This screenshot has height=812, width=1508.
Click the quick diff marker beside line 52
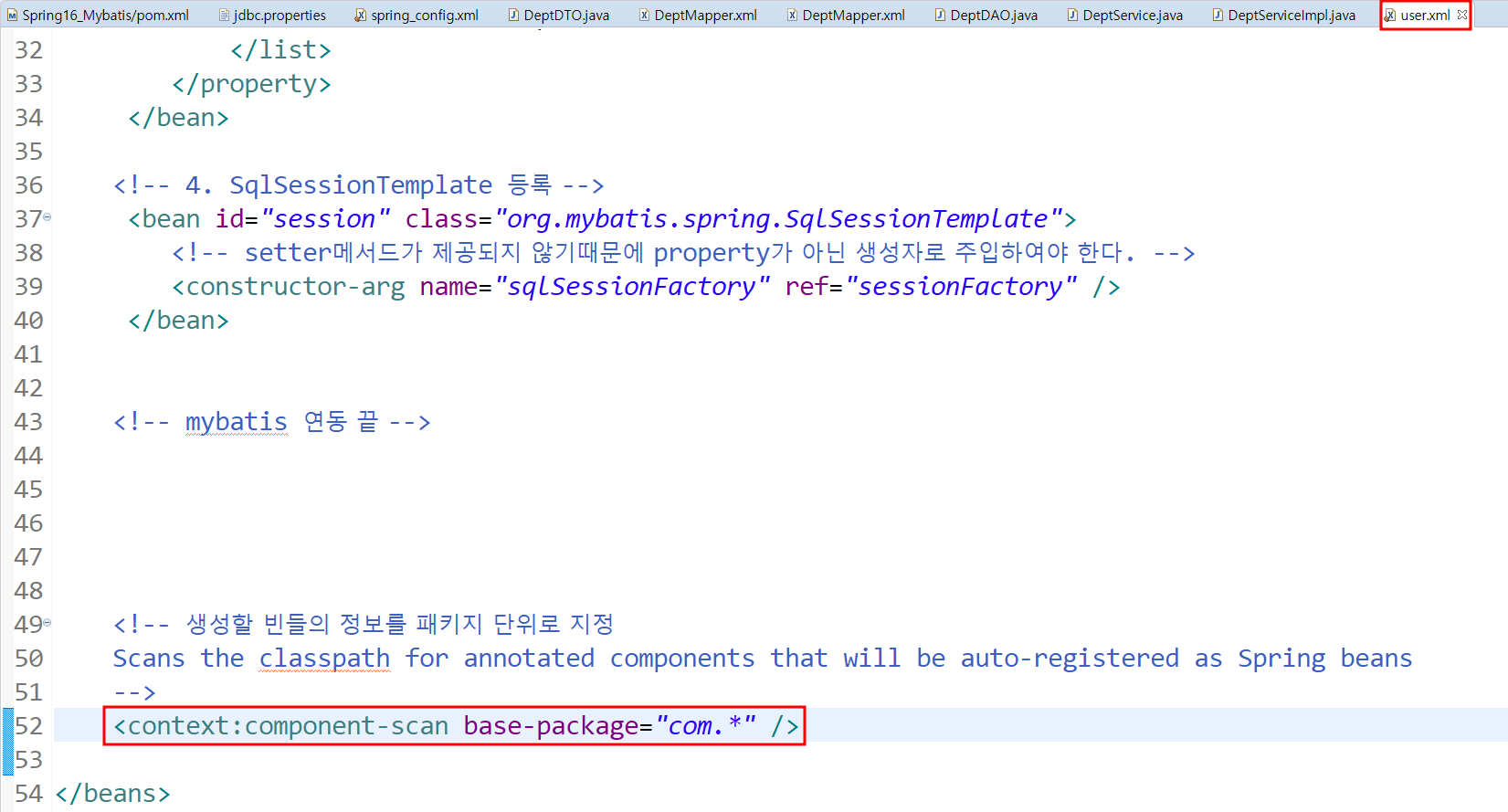[8, 725]
